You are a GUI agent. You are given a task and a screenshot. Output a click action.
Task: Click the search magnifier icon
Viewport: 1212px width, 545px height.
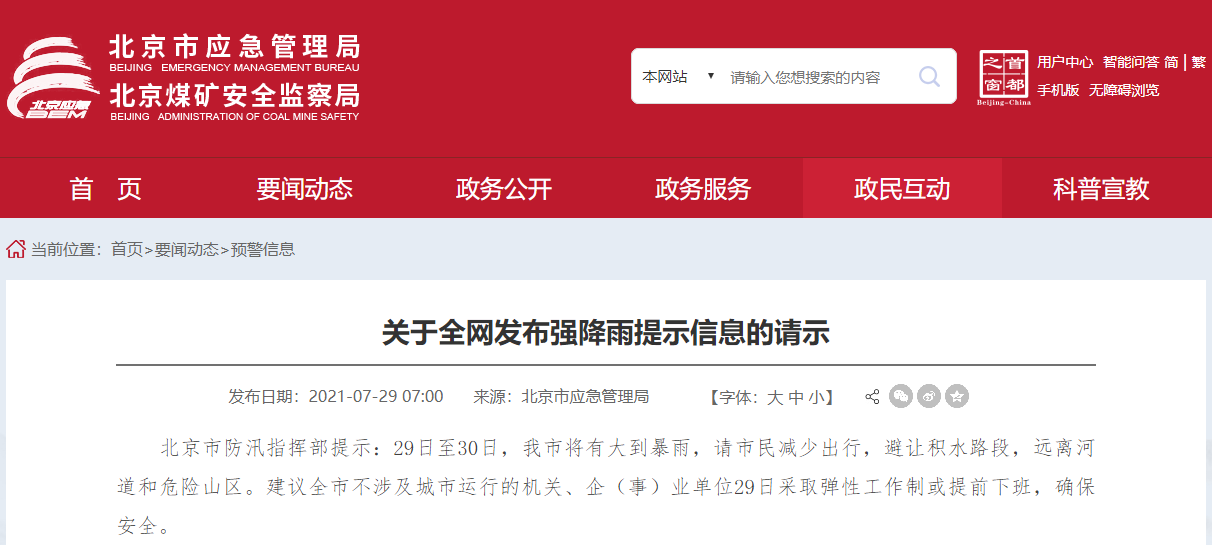tap(929, 77)
